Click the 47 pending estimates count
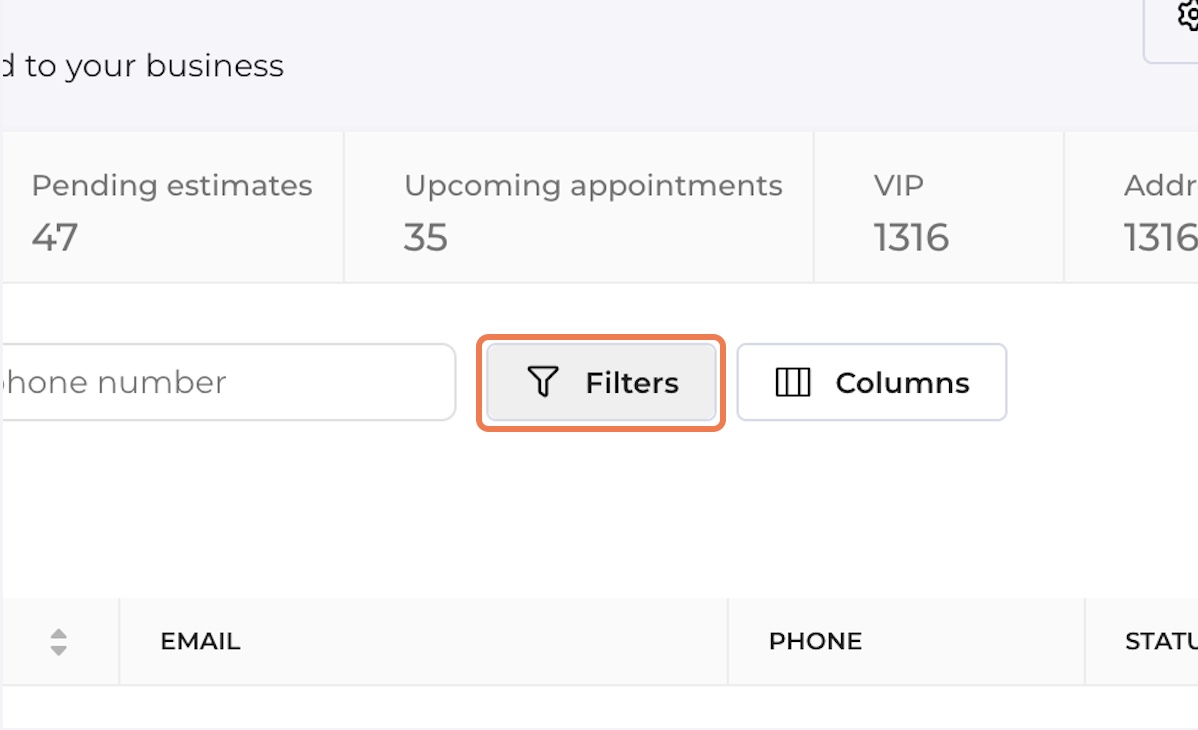1198x730 pixels. [x=54, y=237]
